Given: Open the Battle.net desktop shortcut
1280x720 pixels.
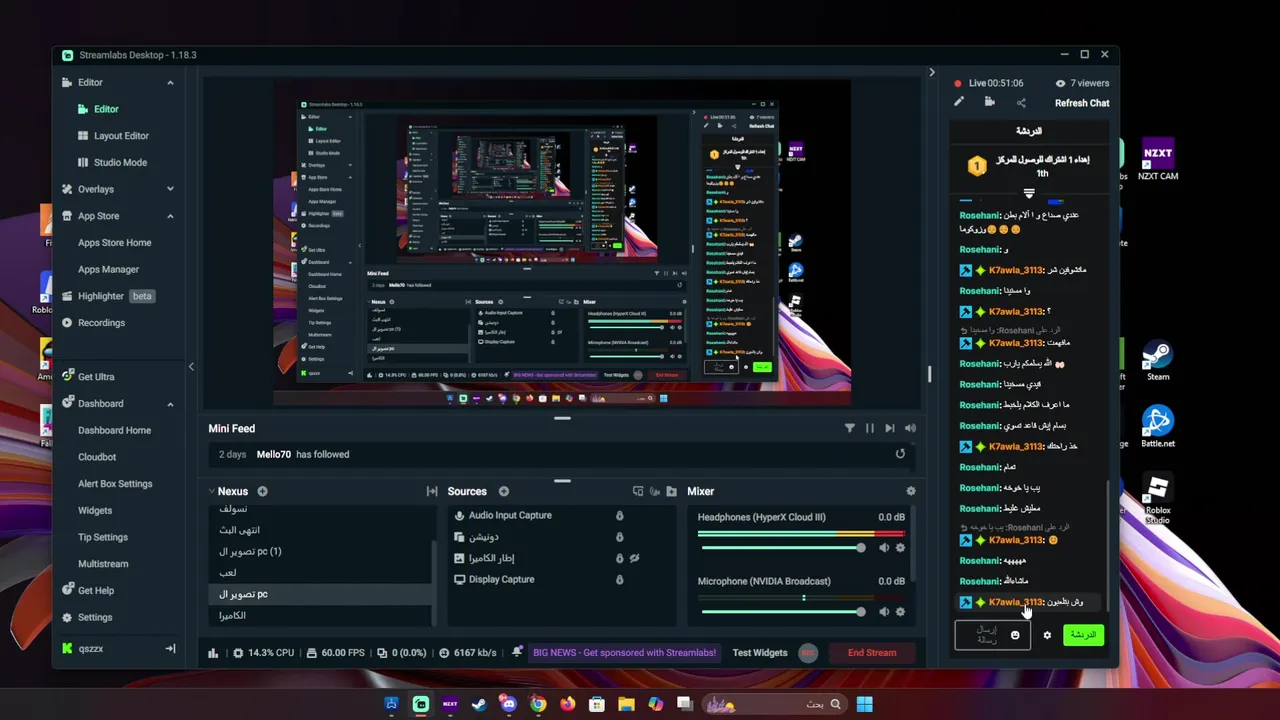Looking at the screenshot, I should click(1158, 427).
